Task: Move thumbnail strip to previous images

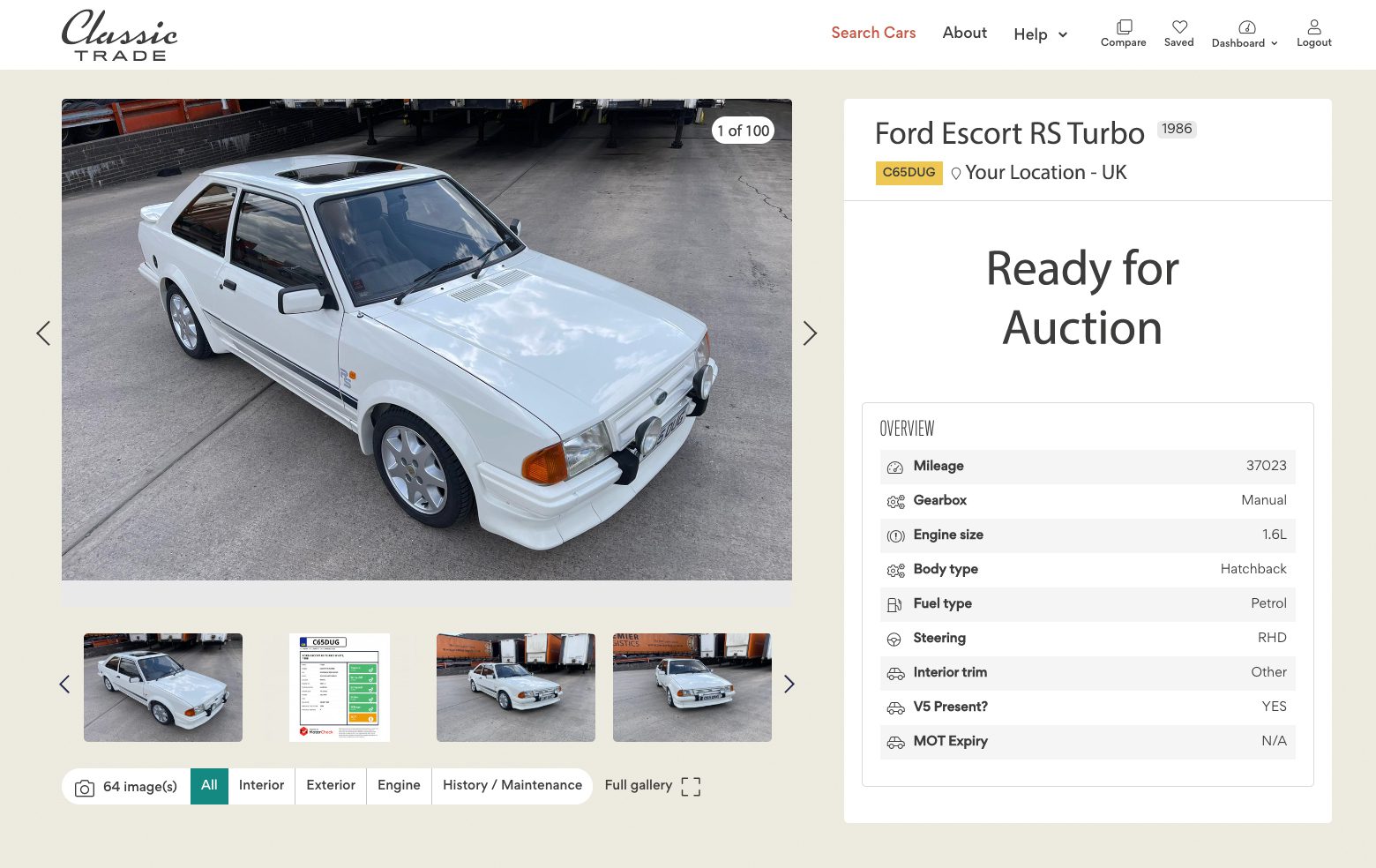Action: (64, 684)
